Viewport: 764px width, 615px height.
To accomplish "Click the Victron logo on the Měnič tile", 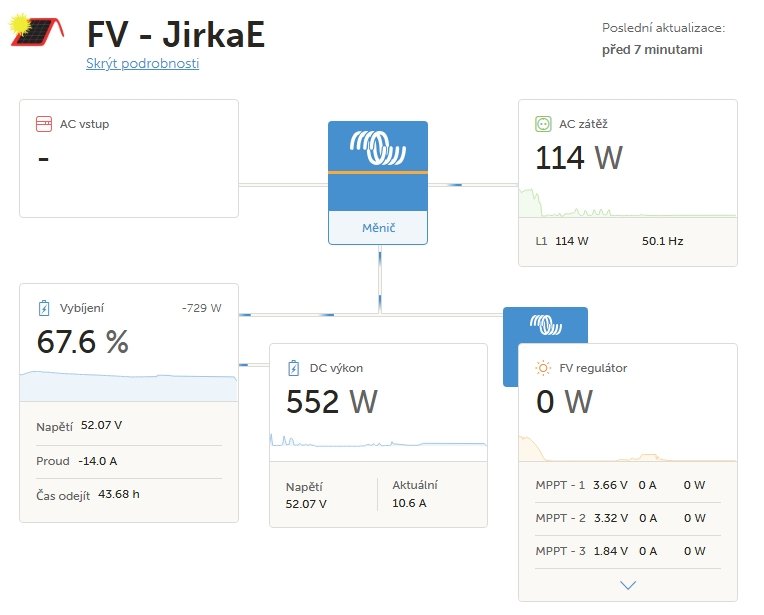I will [378, 148].
